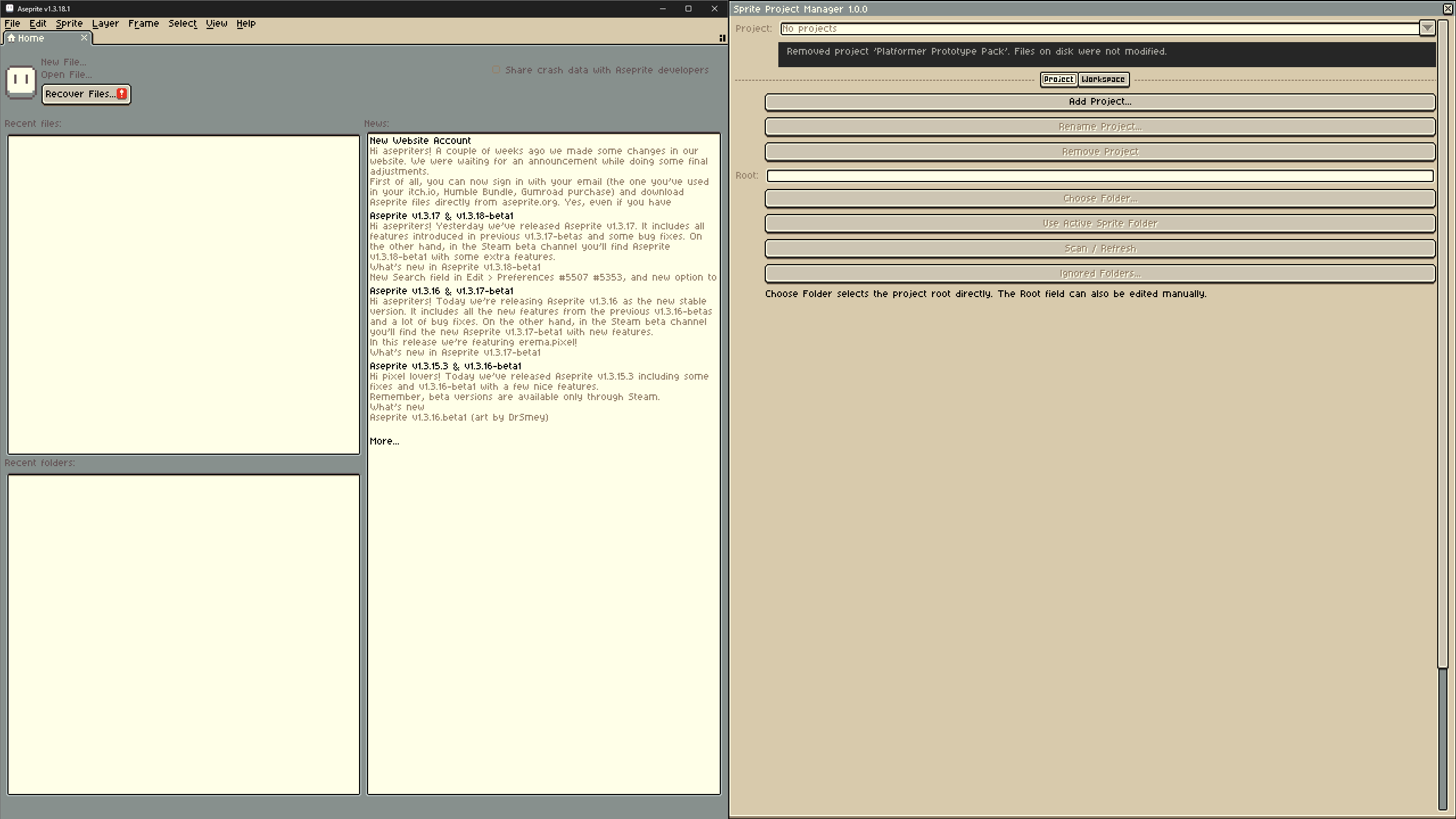Image resolution: width=1456 pixels, height=819 pixels.
Task: Minimize the Aseprite window
Action: point(663,9)
